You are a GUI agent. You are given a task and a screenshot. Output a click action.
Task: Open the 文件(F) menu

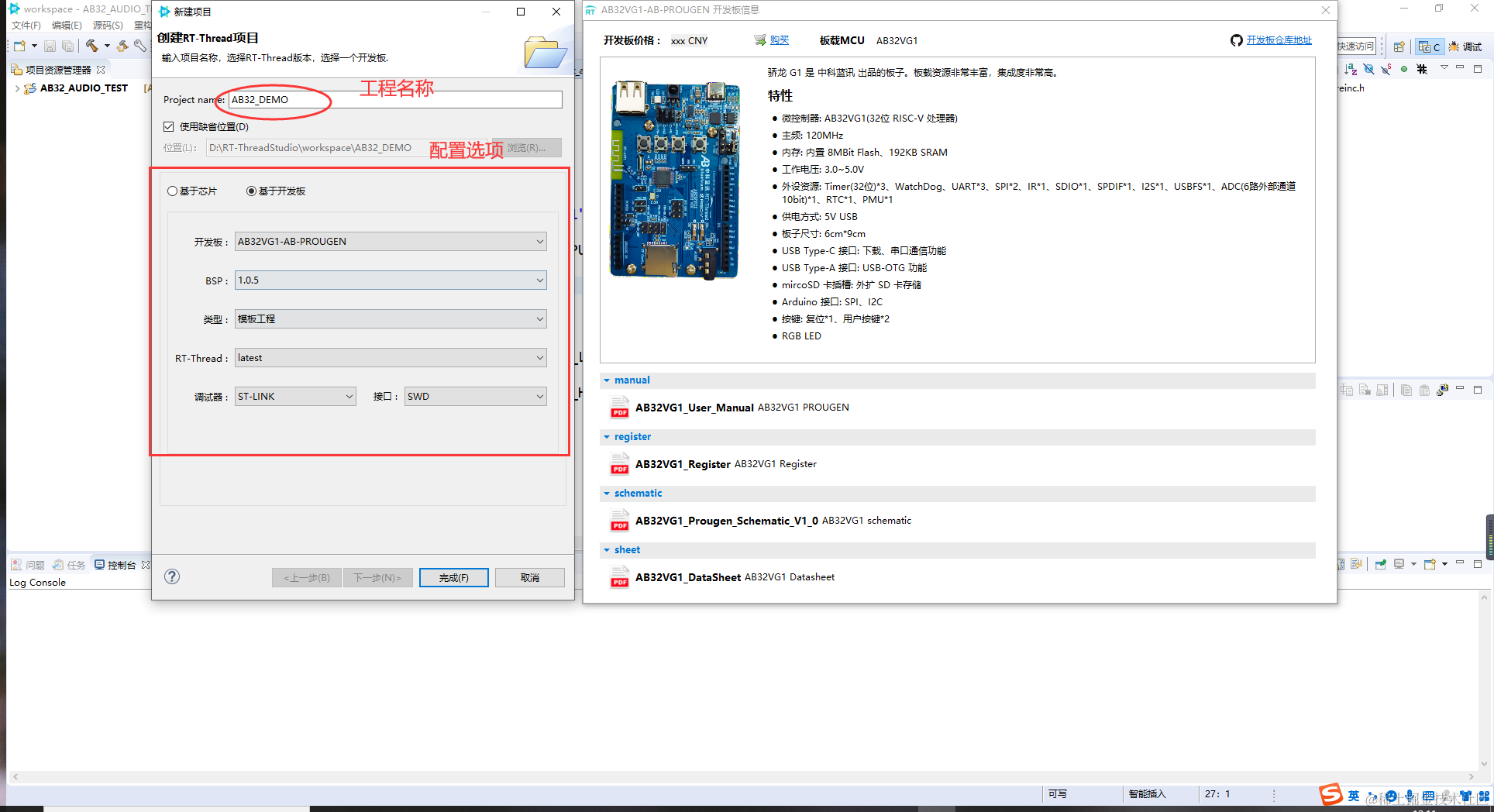(26, 26)
